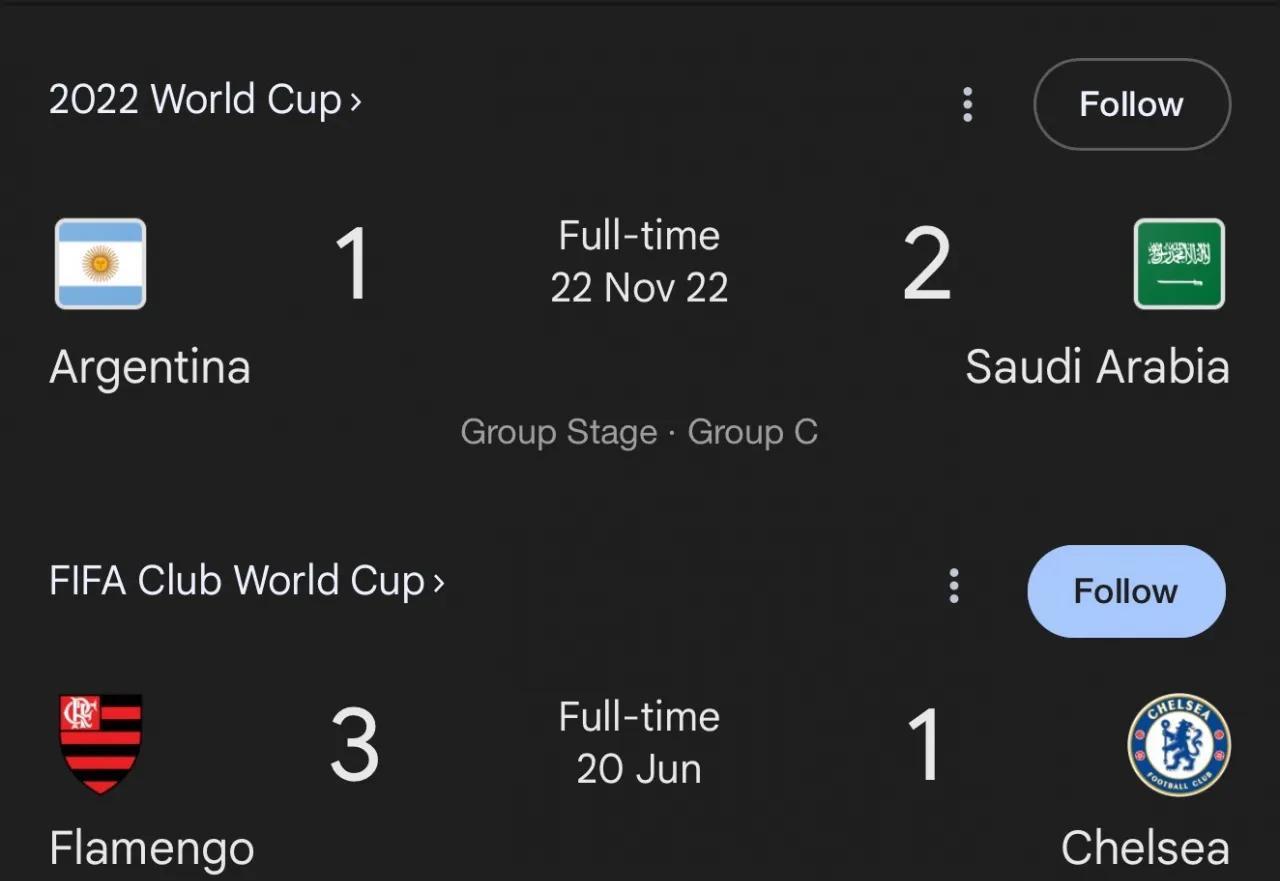Open the Full-time 20 Jun match details
Screen dimensions: 1280x881
coord(639,742)
